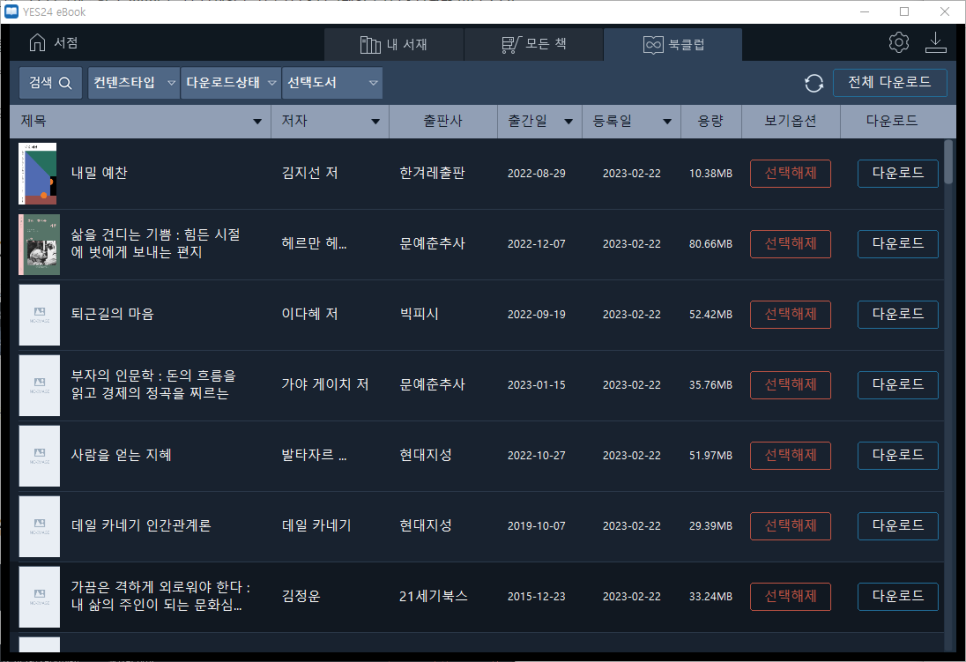Click publisher 빅피시
Image resolution: width=966 pixels, height=662 pixels.
point(419,314)
